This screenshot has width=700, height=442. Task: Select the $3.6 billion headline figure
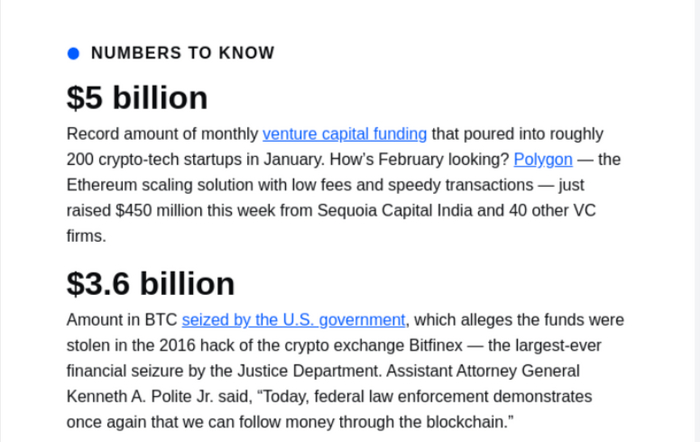pyautogui.click(x=150, y=283)
